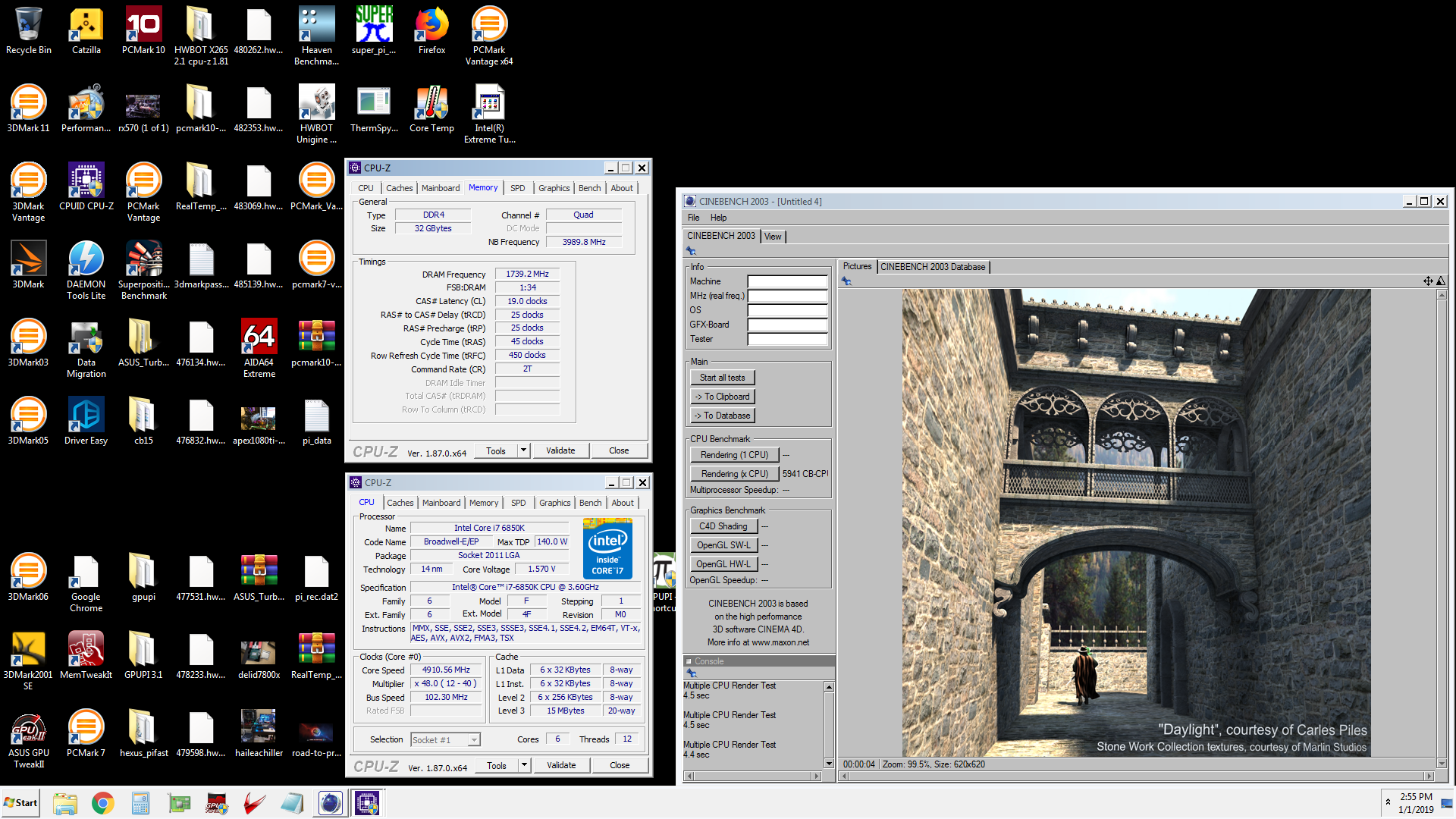
Task: Click the GFX-Board input field
Action: click(787, 325)
